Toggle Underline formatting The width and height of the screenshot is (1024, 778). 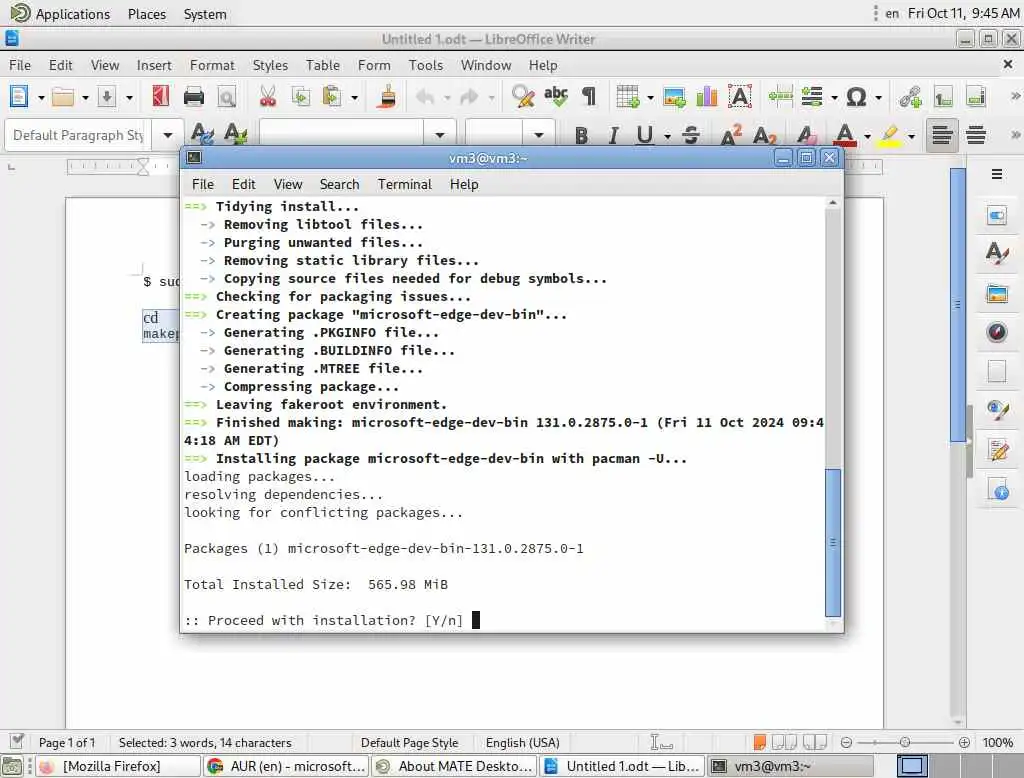645,135
